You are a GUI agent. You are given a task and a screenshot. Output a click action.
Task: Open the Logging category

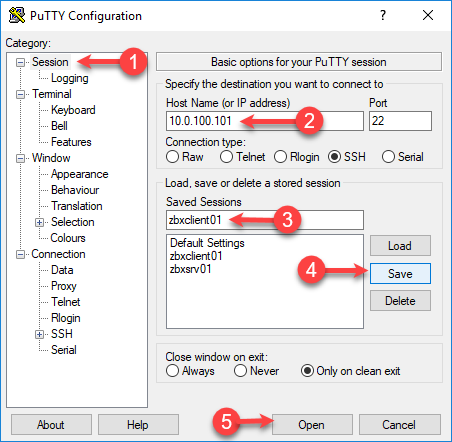click(69, 78)
